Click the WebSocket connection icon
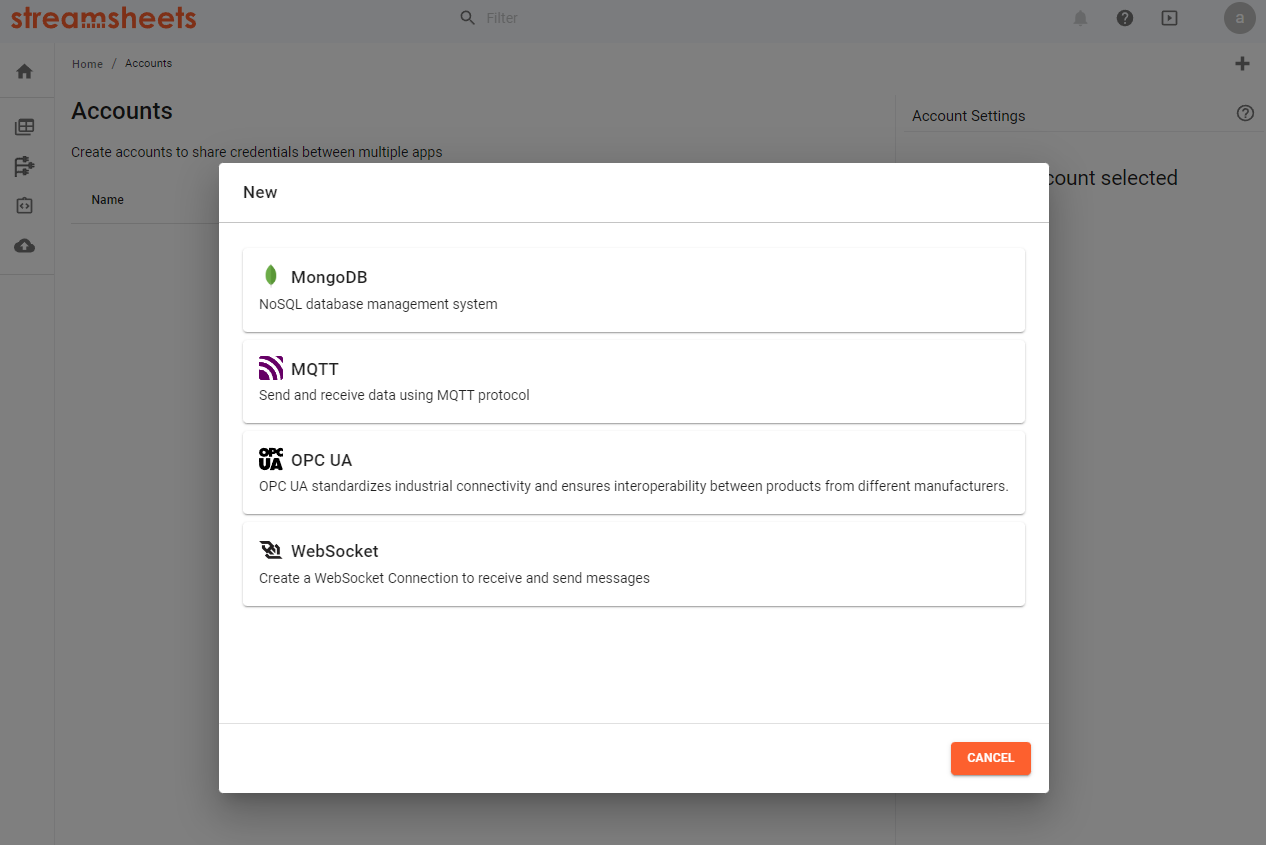1266x845 pixels. tap(271, 550)
